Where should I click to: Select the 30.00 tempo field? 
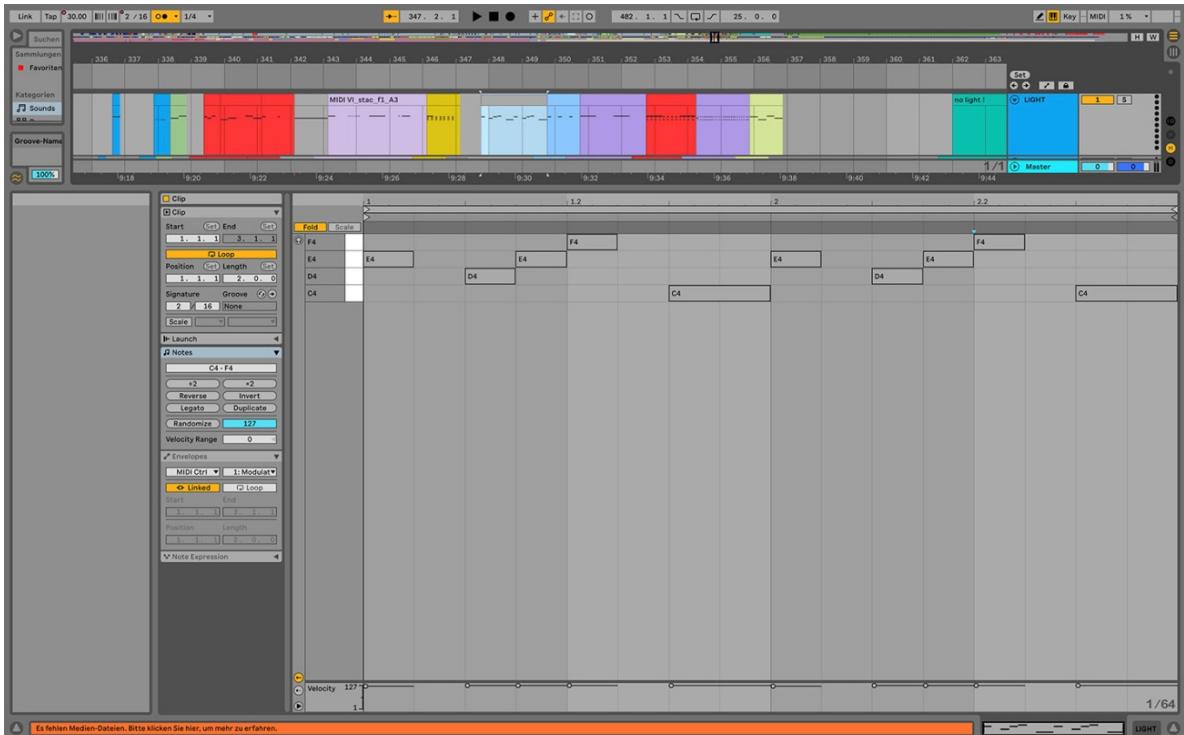pyautogui.click(x=76, y=16)
